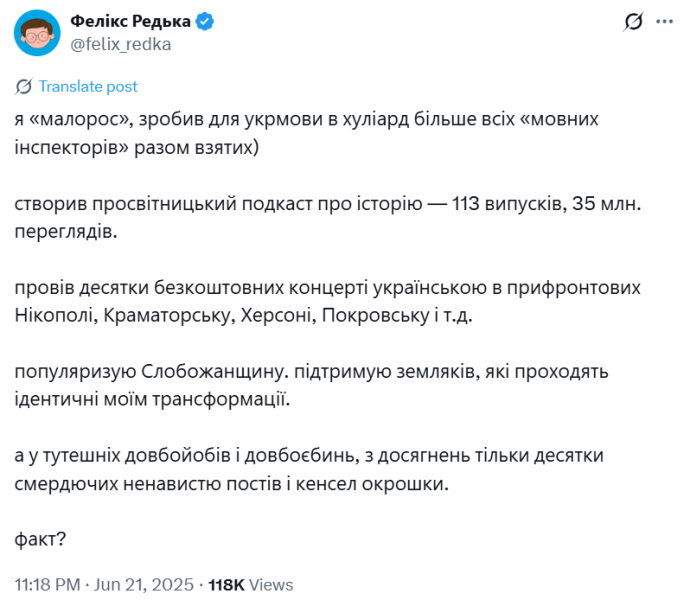Click the closing line факт?

coord(41,539)
